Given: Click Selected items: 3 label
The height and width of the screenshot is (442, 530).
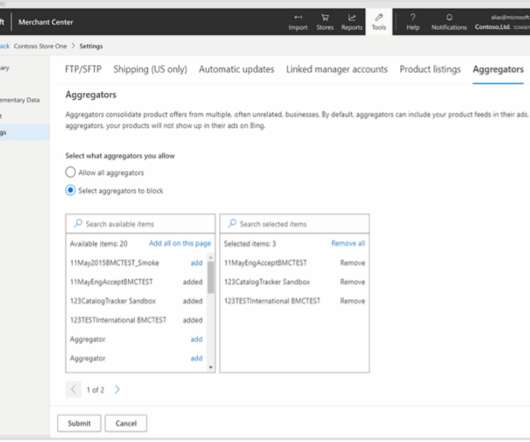Looking at the screenshot, I should 250,244.
